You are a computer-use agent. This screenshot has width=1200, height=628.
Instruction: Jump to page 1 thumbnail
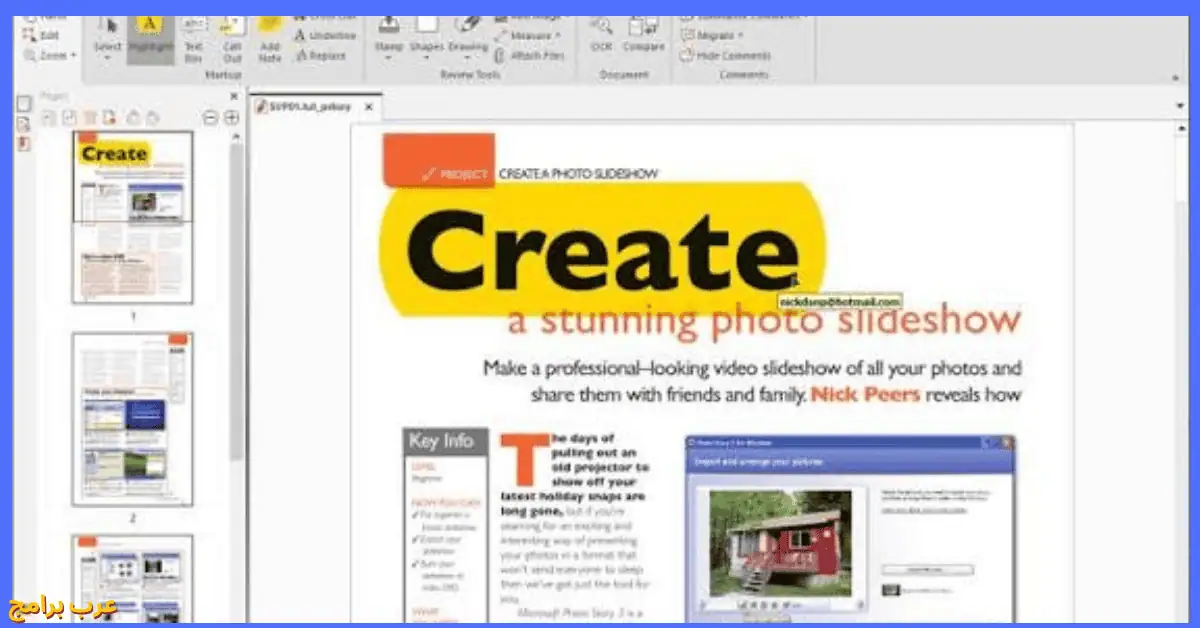pyautogui.click(x=133, y=217)
